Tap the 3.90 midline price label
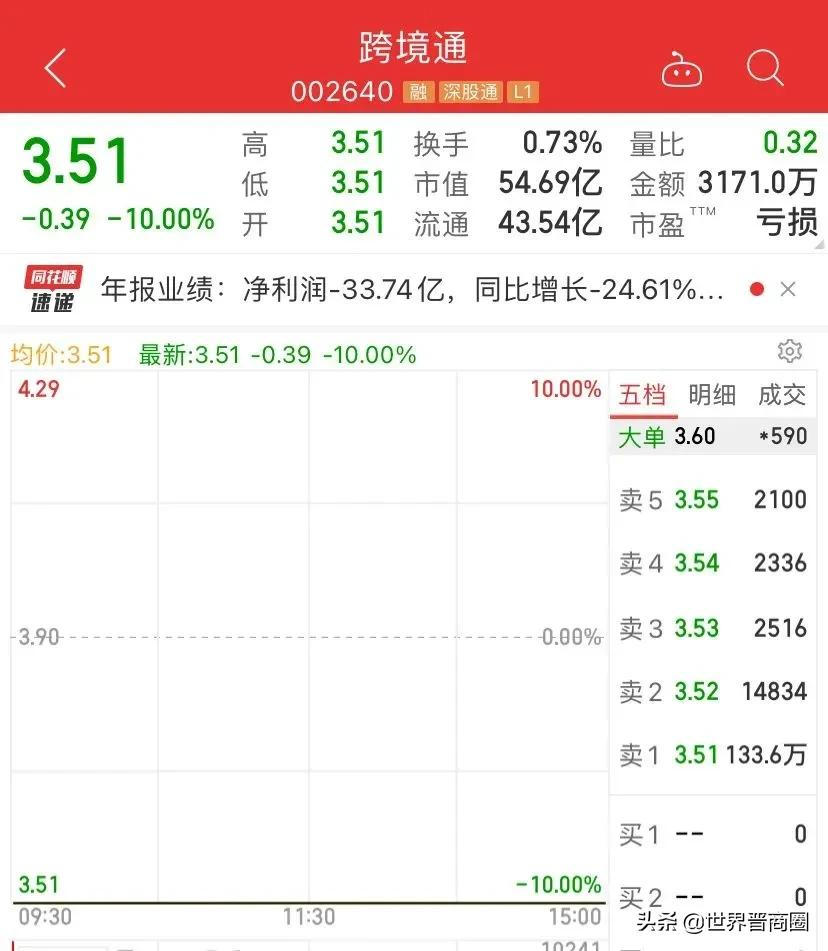Screen dimensions: 828x951 [39, 637]
